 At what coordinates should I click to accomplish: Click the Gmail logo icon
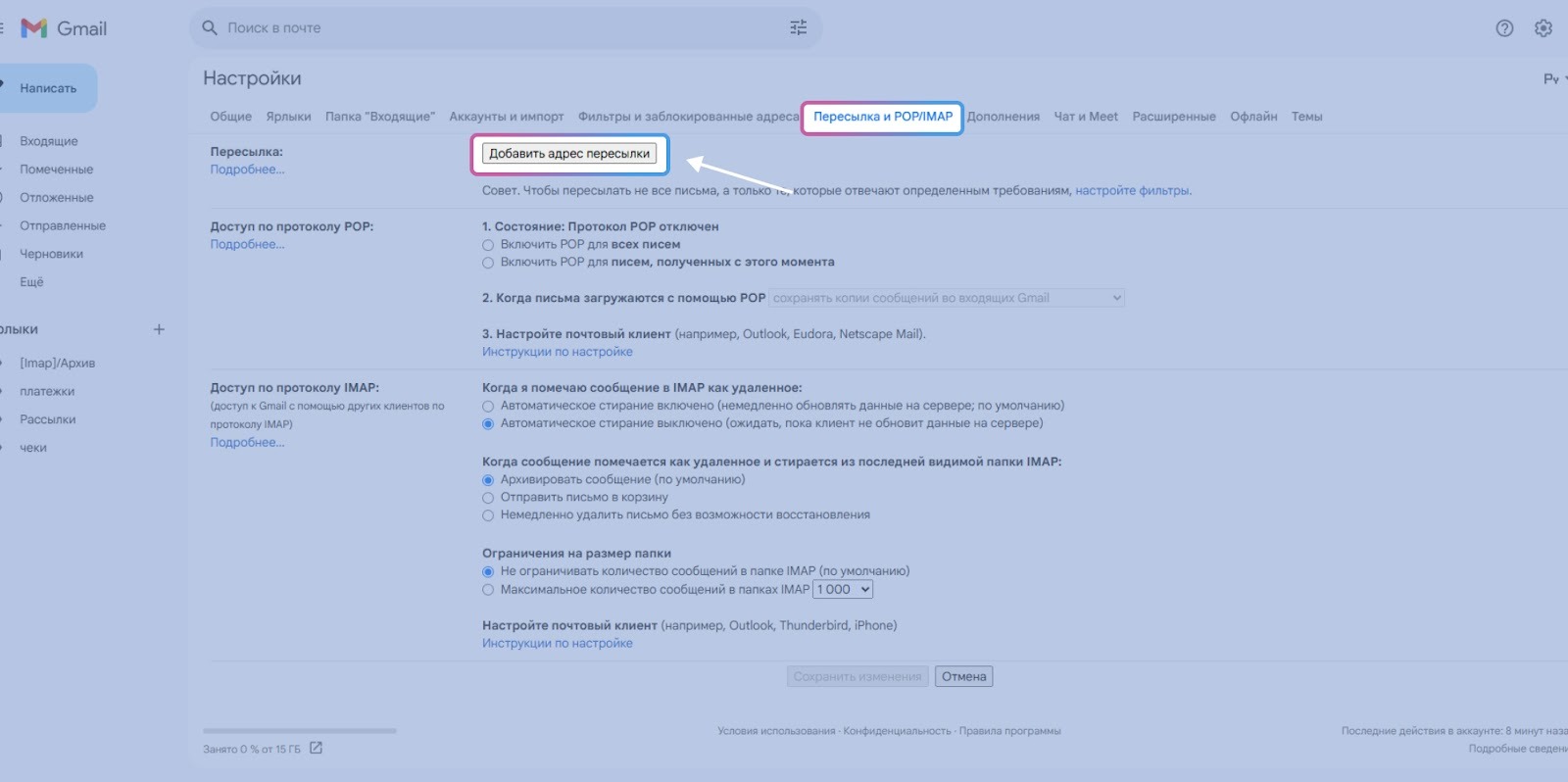click(35, 28)
